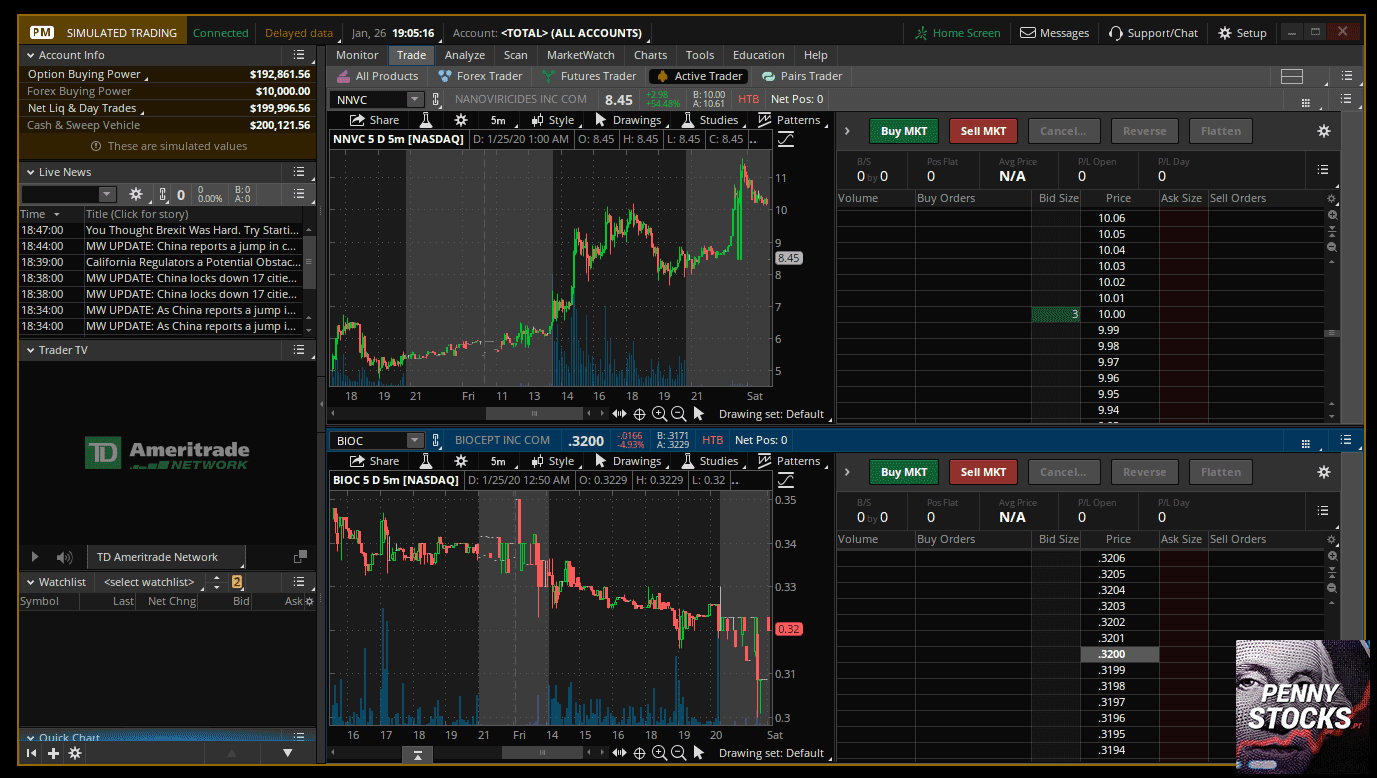
Task: Open the Active Trader gear for BIOC
Action: [1324, 472]
